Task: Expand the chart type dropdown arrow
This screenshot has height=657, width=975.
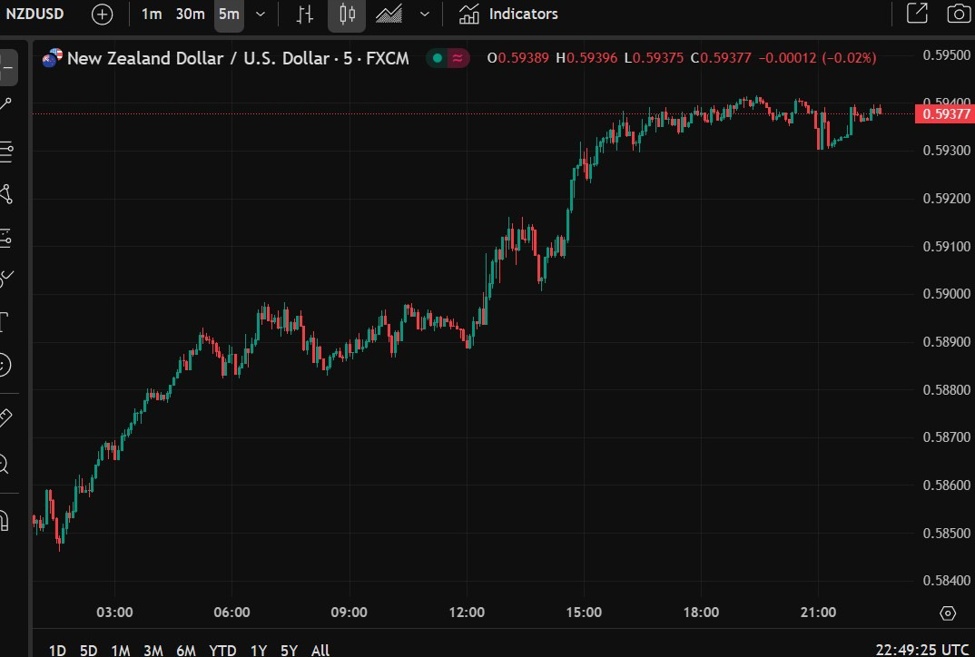Action: (x=425, y=14)
